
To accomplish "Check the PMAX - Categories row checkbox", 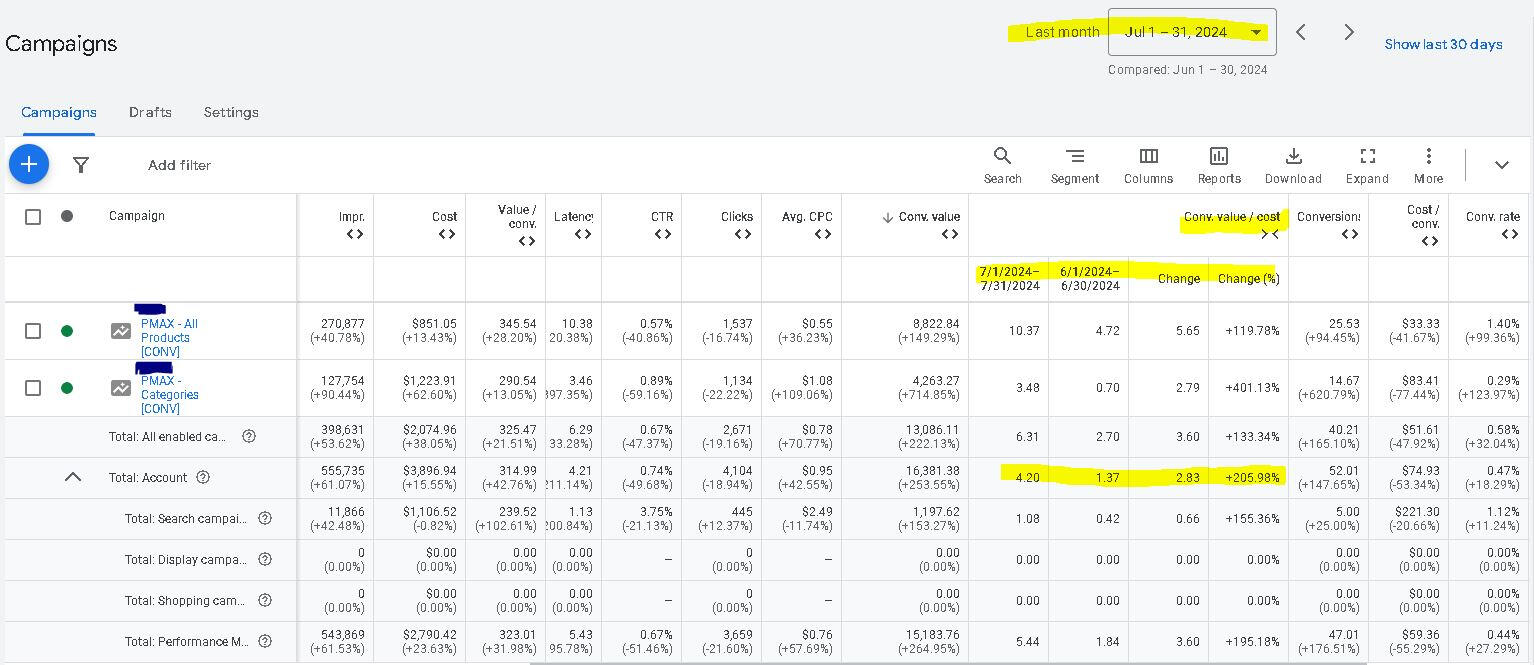I will [x=33, y=388].
